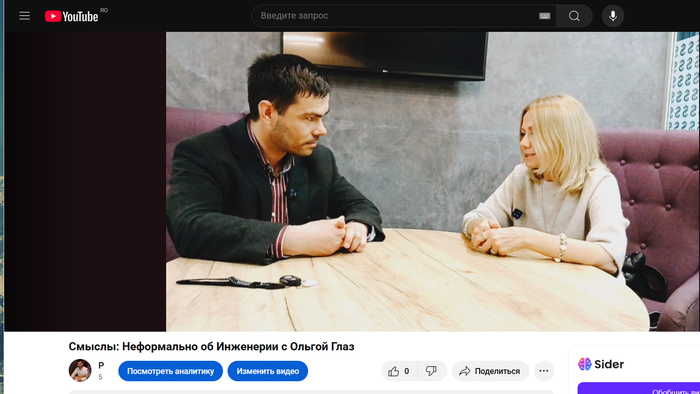Open the on-screen keyboard icon in search
The image size is (700, 394).
tap(544, 16)
